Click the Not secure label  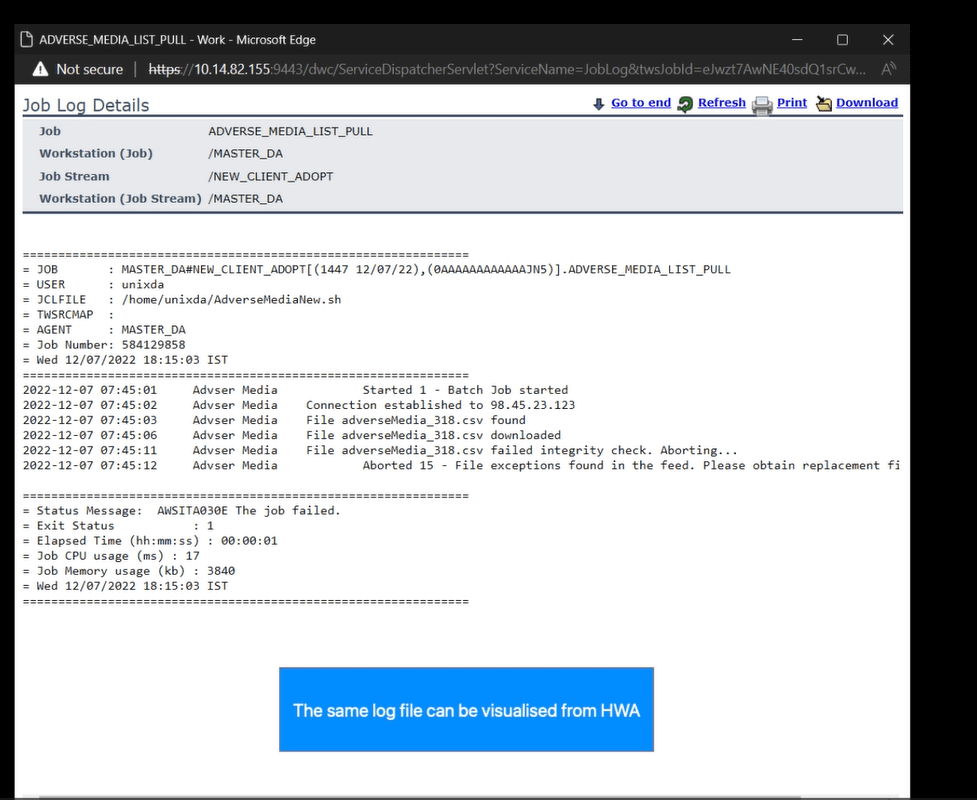89,69
